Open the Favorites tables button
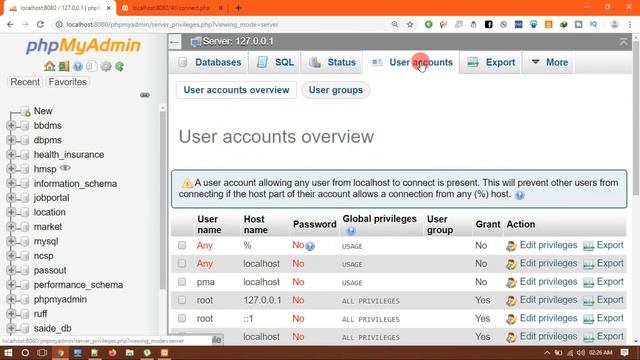Screen dimensions: 640x360 67,82
